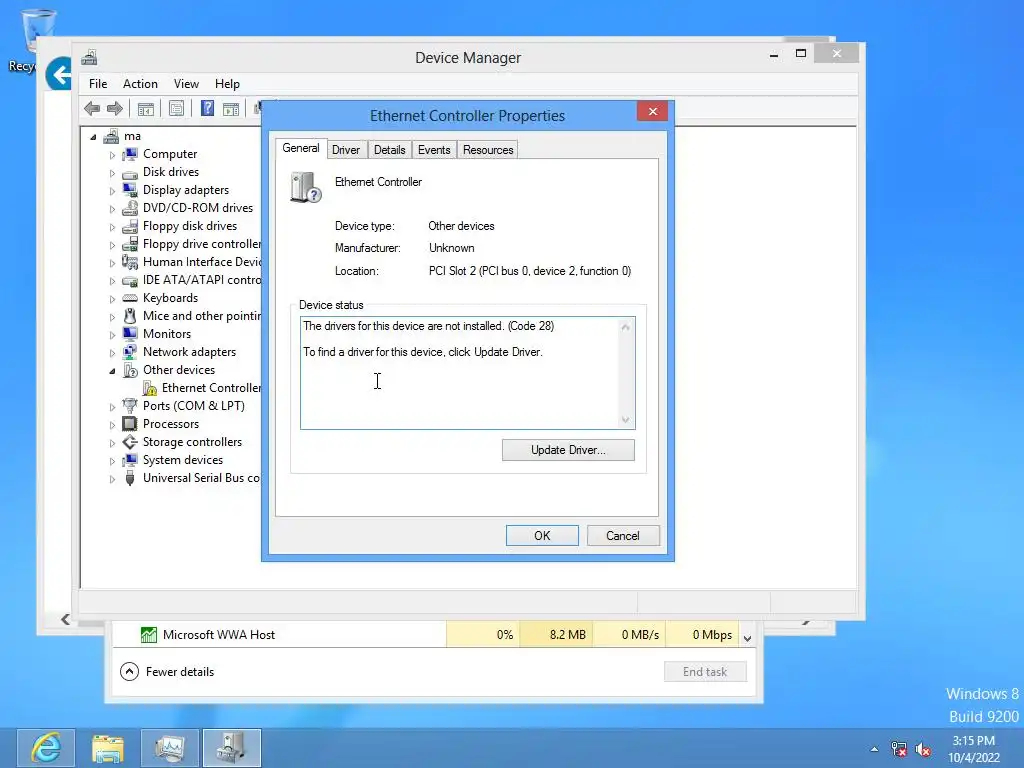Collapse the Other devices node

click(112, 371)
